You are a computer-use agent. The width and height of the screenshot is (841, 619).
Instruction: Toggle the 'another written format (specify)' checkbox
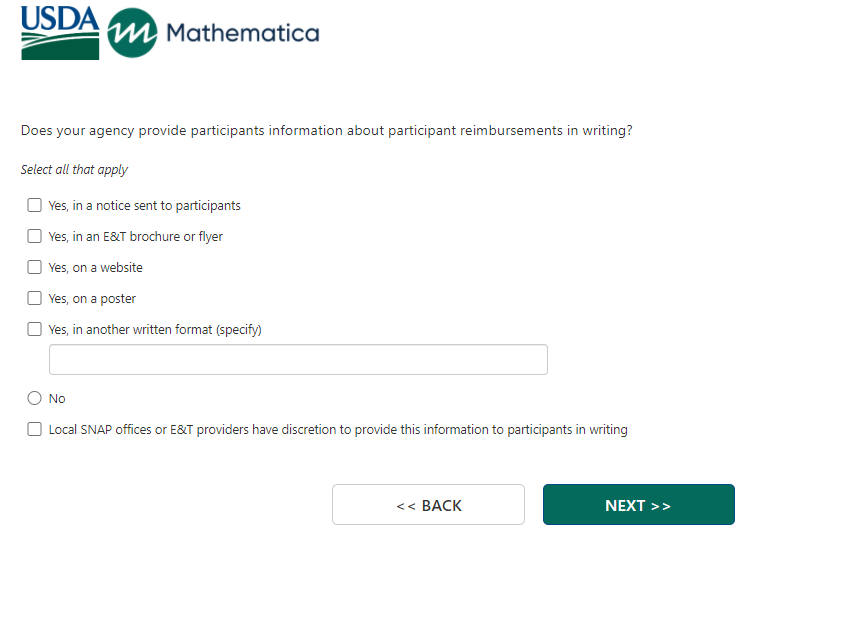(35, 329)
